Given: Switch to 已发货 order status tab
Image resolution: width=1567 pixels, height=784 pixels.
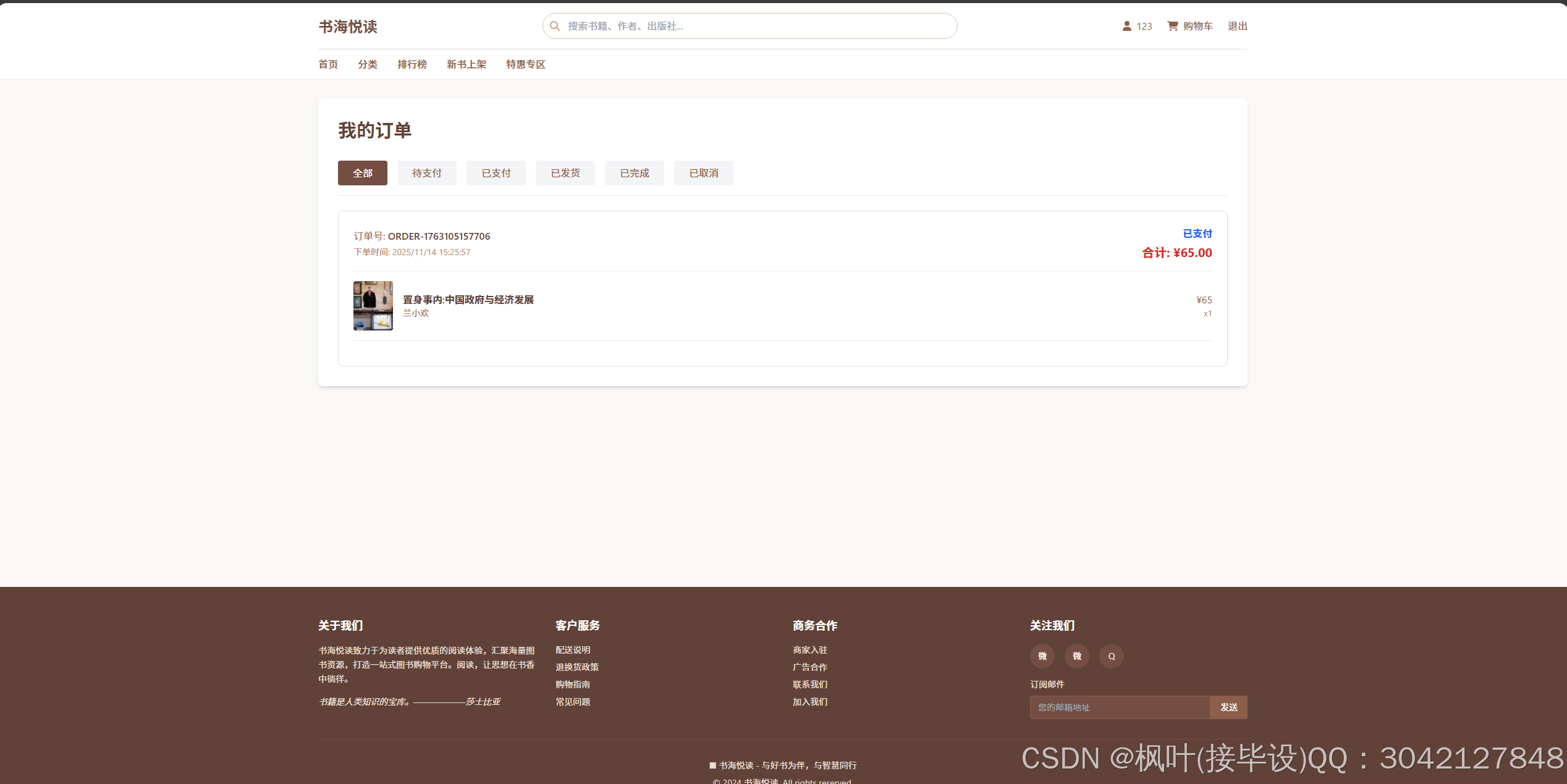Looking at the screenshot, I should coord(565,173).
